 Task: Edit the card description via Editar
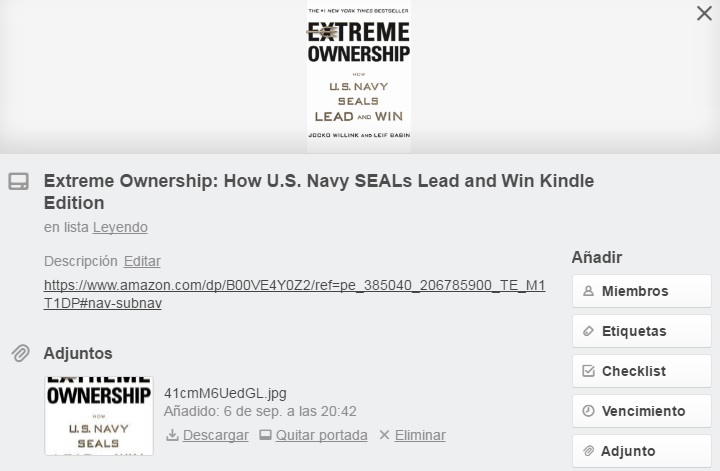[x=142, y=261]
